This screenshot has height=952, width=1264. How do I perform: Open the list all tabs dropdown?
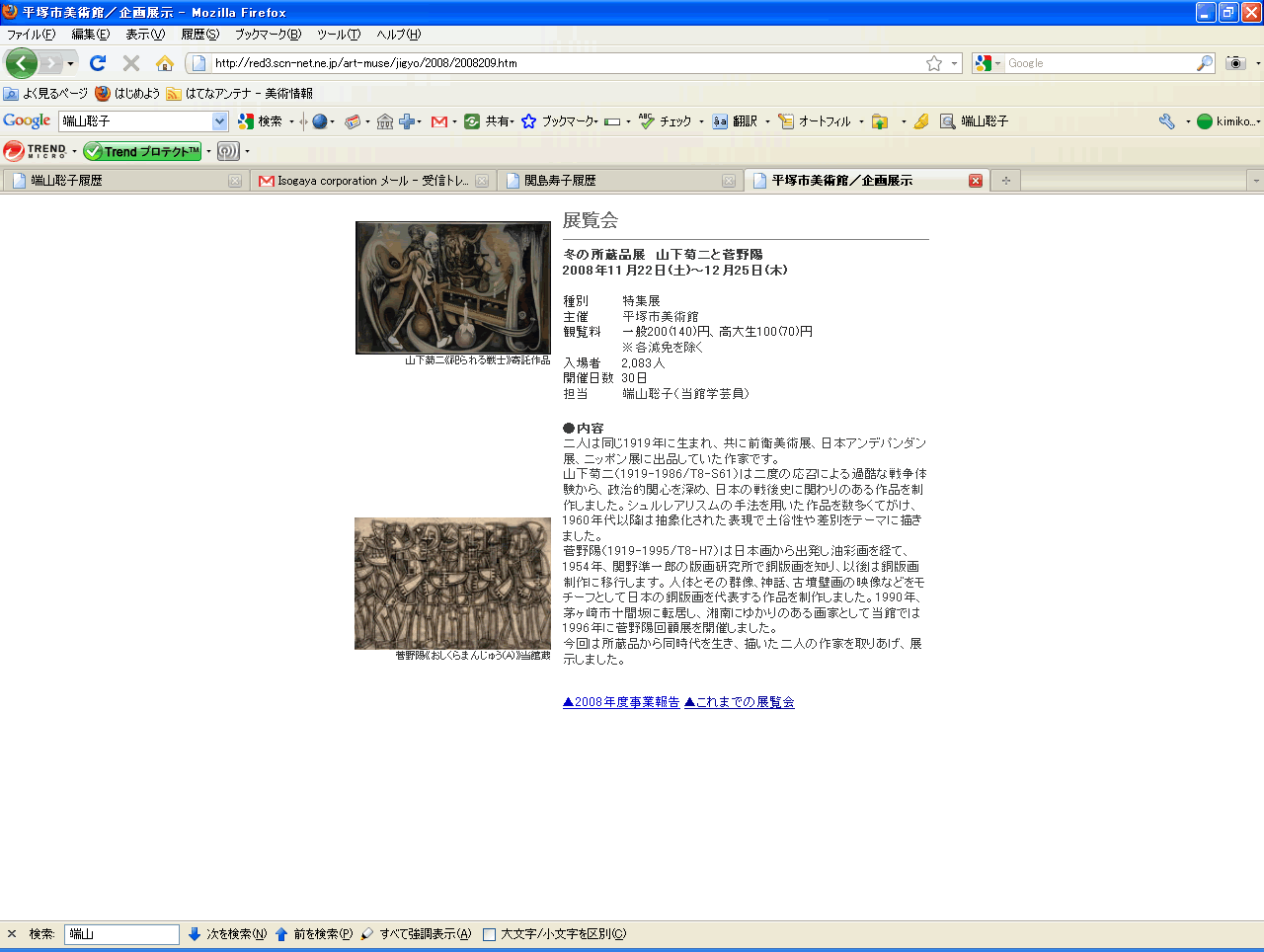coord(1255,181)
